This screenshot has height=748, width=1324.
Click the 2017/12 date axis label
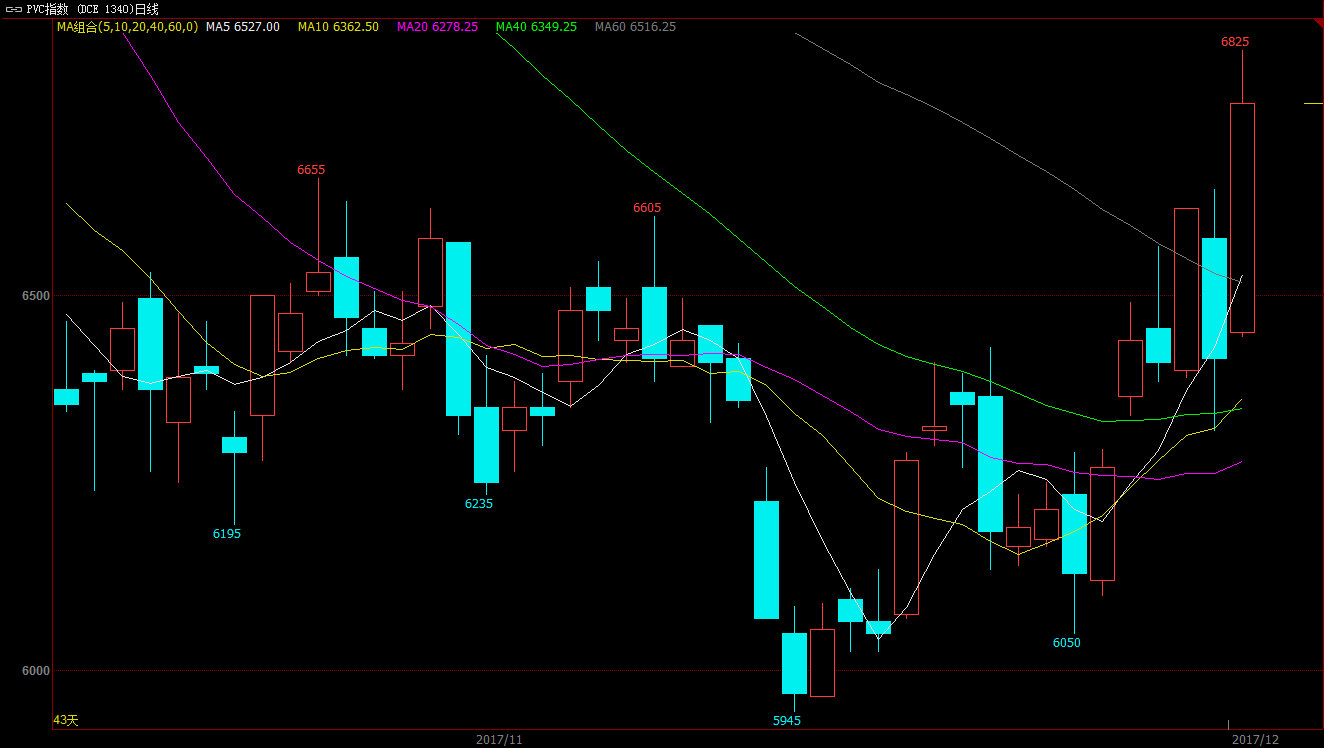[x=1255, y=740]
